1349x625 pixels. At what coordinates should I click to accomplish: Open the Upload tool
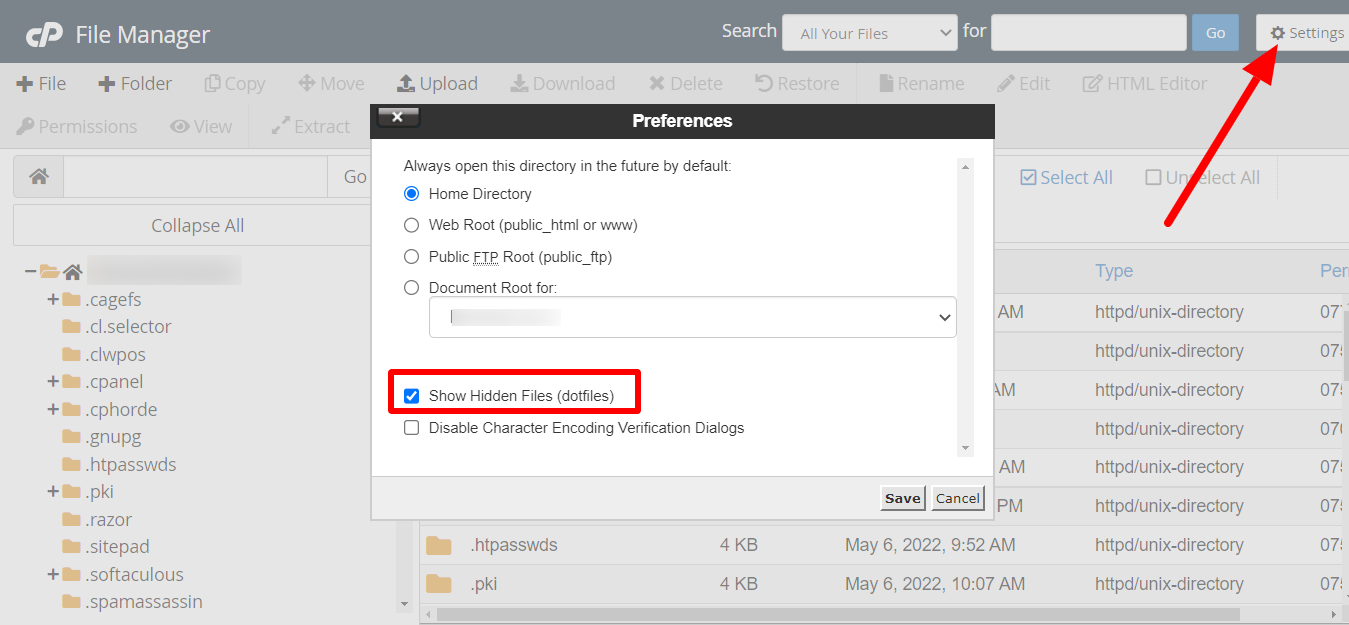coord(437,84)
